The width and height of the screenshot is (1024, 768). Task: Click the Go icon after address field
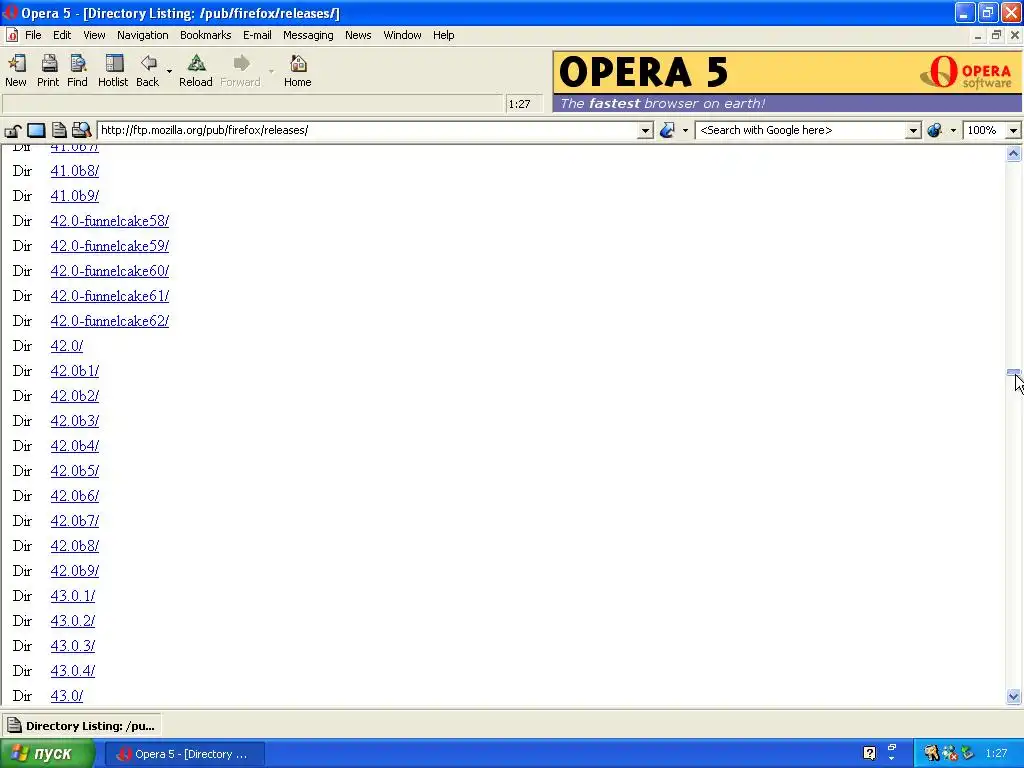point(667,130)
